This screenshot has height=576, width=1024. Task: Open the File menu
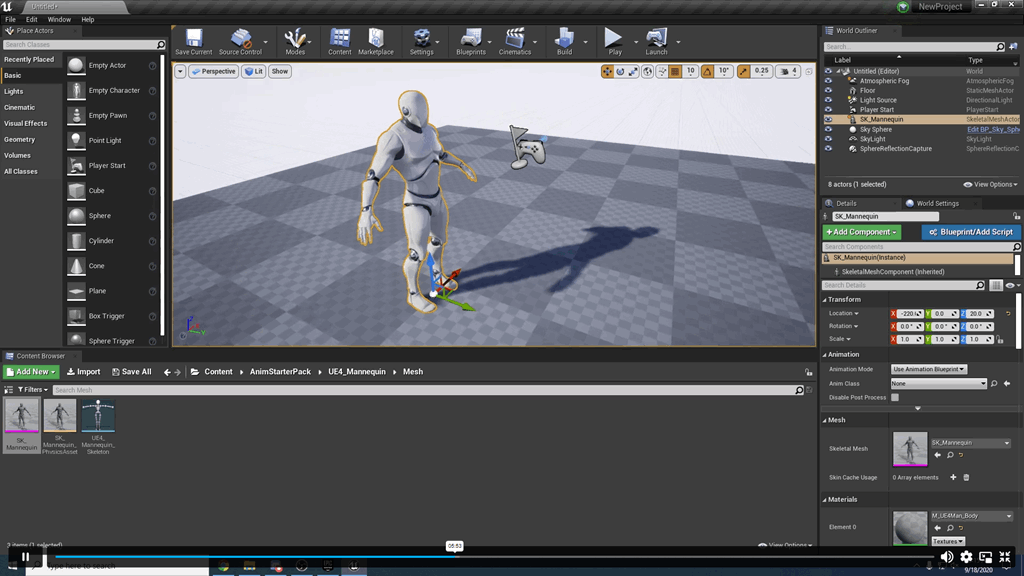pos(10,20)
